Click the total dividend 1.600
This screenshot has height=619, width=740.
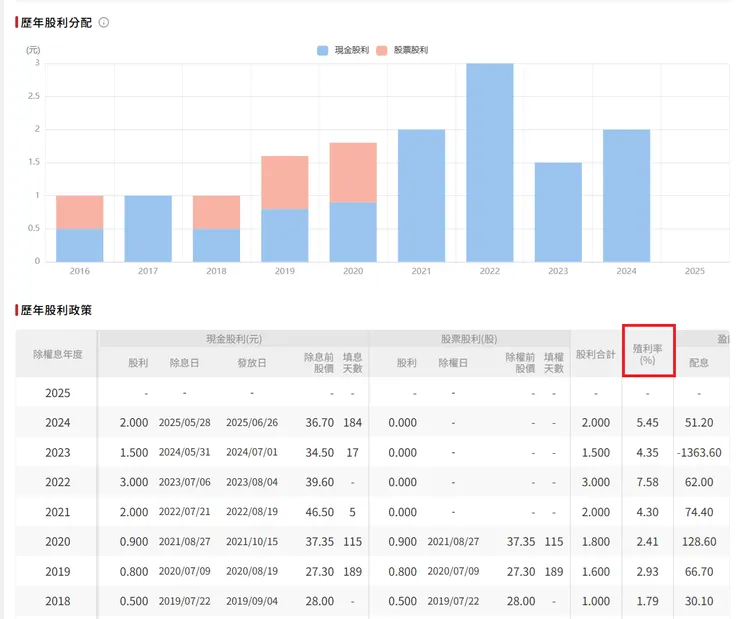[596, 571]
